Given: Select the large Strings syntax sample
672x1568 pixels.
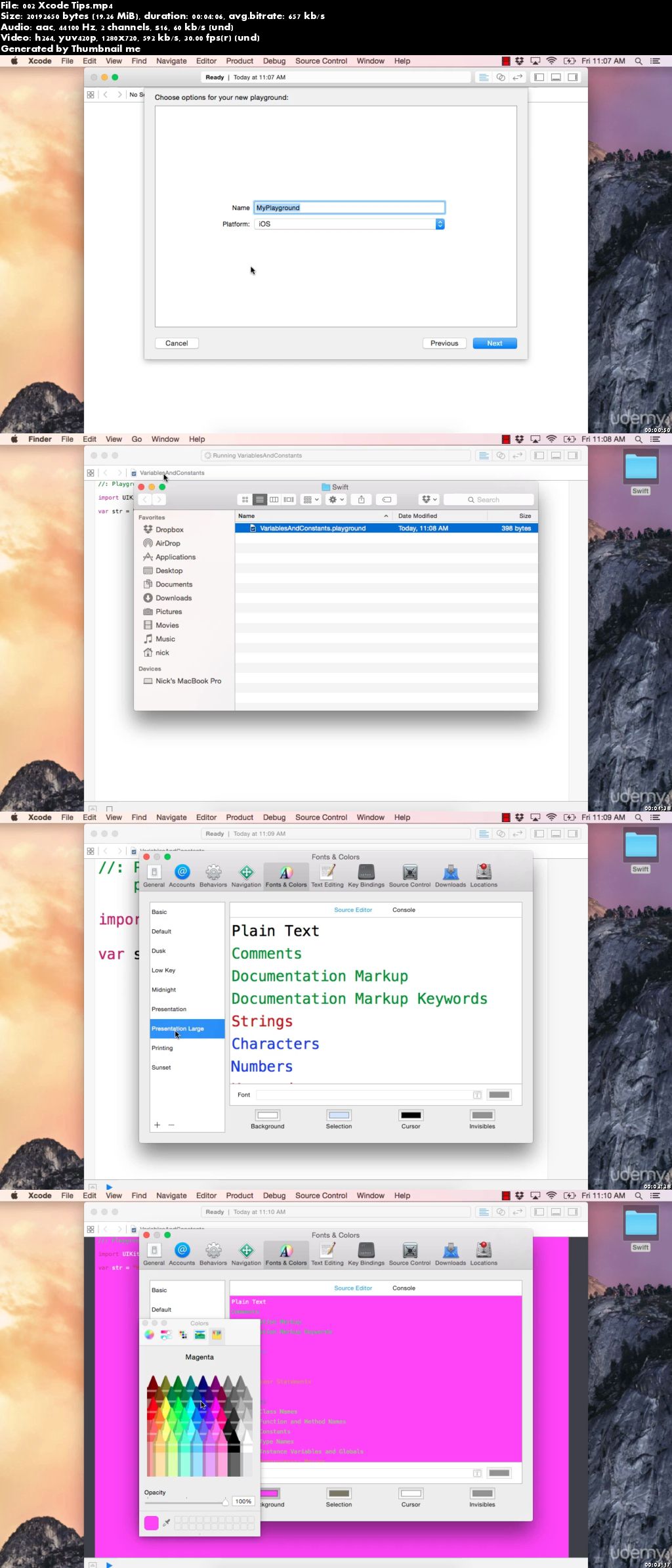Looking at the screenshot, I should 262,1021.
